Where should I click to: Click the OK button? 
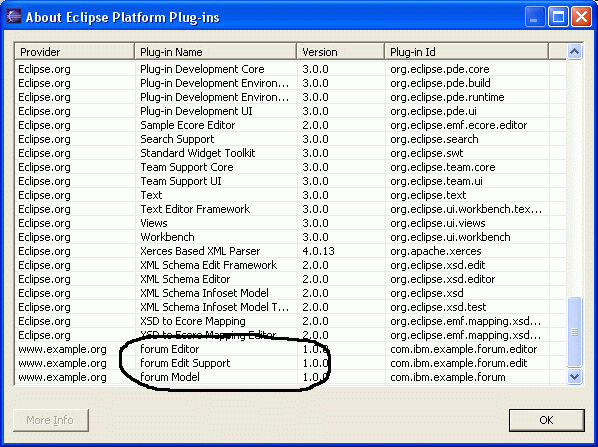point(546,420)
